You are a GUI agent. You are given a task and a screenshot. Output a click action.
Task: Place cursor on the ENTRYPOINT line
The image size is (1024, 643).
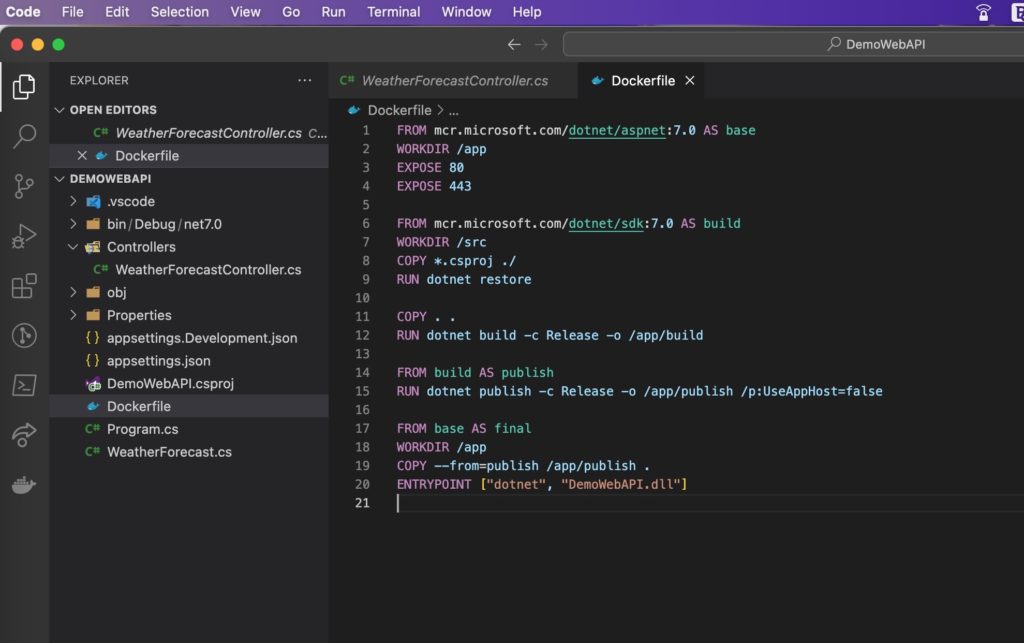pos(542,484)
